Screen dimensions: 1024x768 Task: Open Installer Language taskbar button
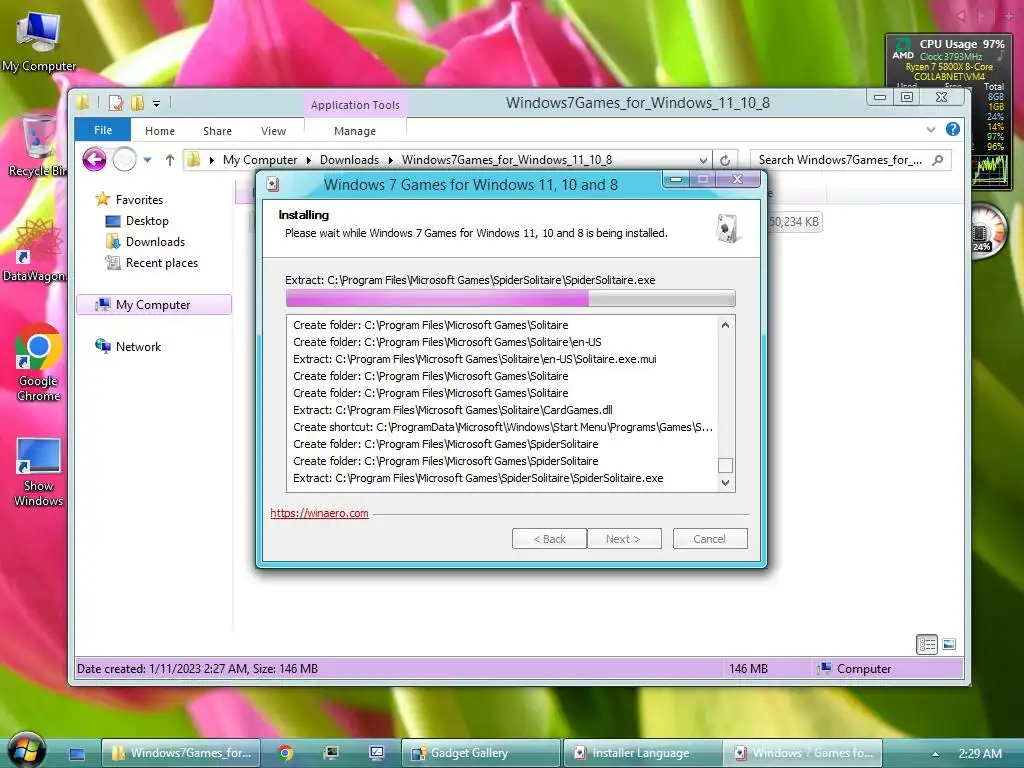click(643, 753)
